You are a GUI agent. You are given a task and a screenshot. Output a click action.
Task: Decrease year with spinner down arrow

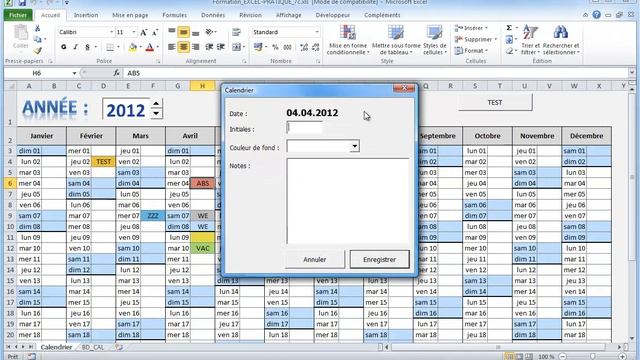[x=156, y=114]
